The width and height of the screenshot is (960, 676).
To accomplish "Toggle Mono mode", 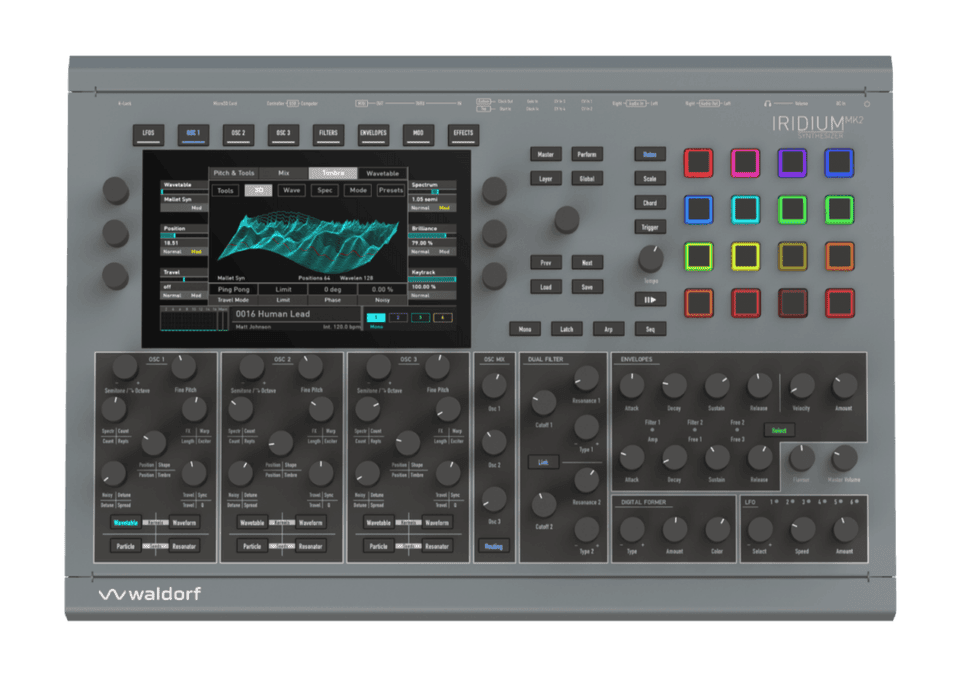I will coord(525,329).
